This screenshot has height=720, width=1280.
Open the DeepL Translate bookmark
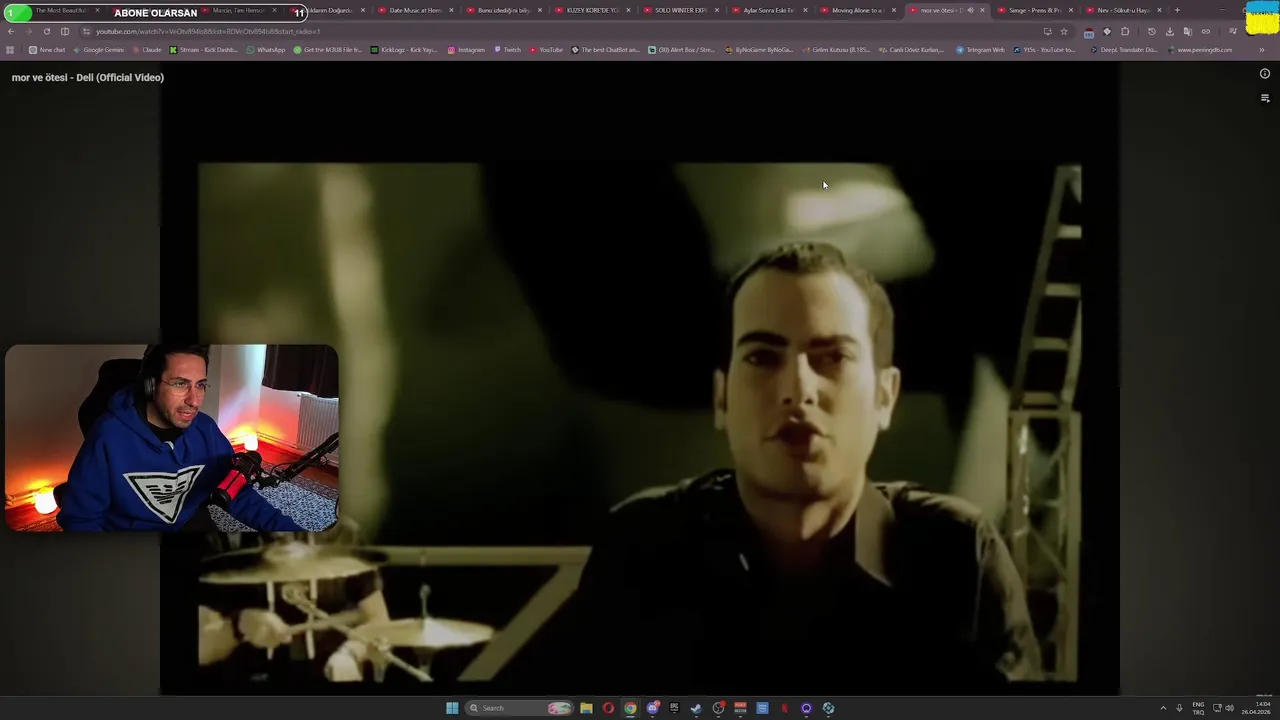point(1123,50)
